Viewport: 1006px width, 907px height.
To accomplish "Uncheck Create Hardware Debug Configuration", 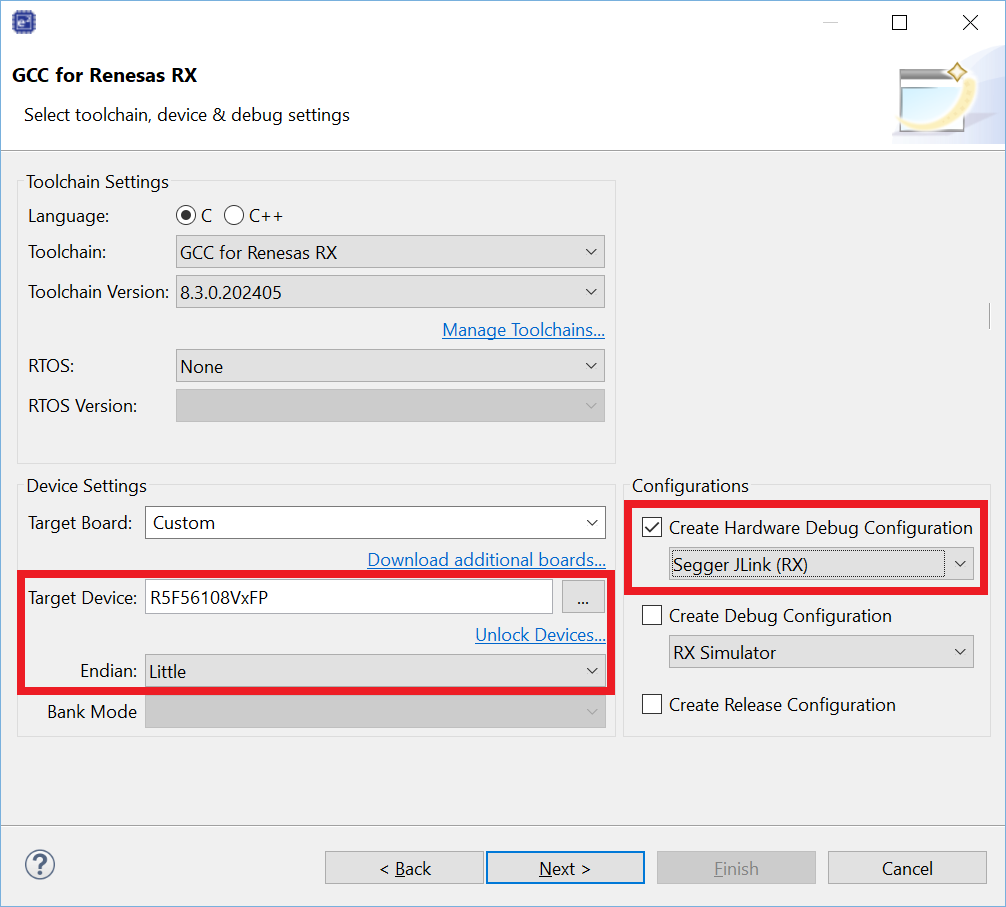I will [x=652, y=527].
